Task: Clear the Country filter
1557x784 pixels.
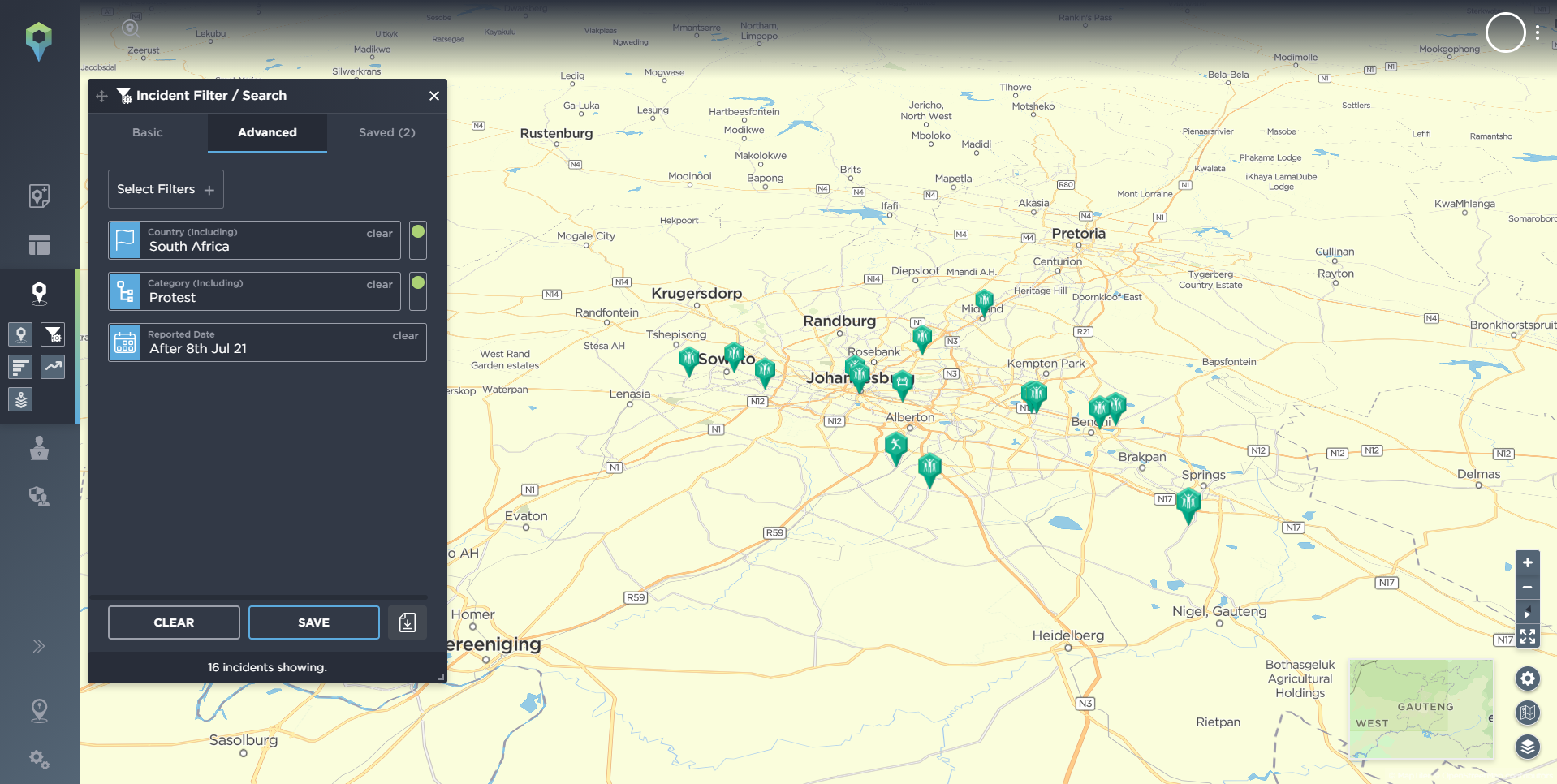Action: click(x=379, y=234)
